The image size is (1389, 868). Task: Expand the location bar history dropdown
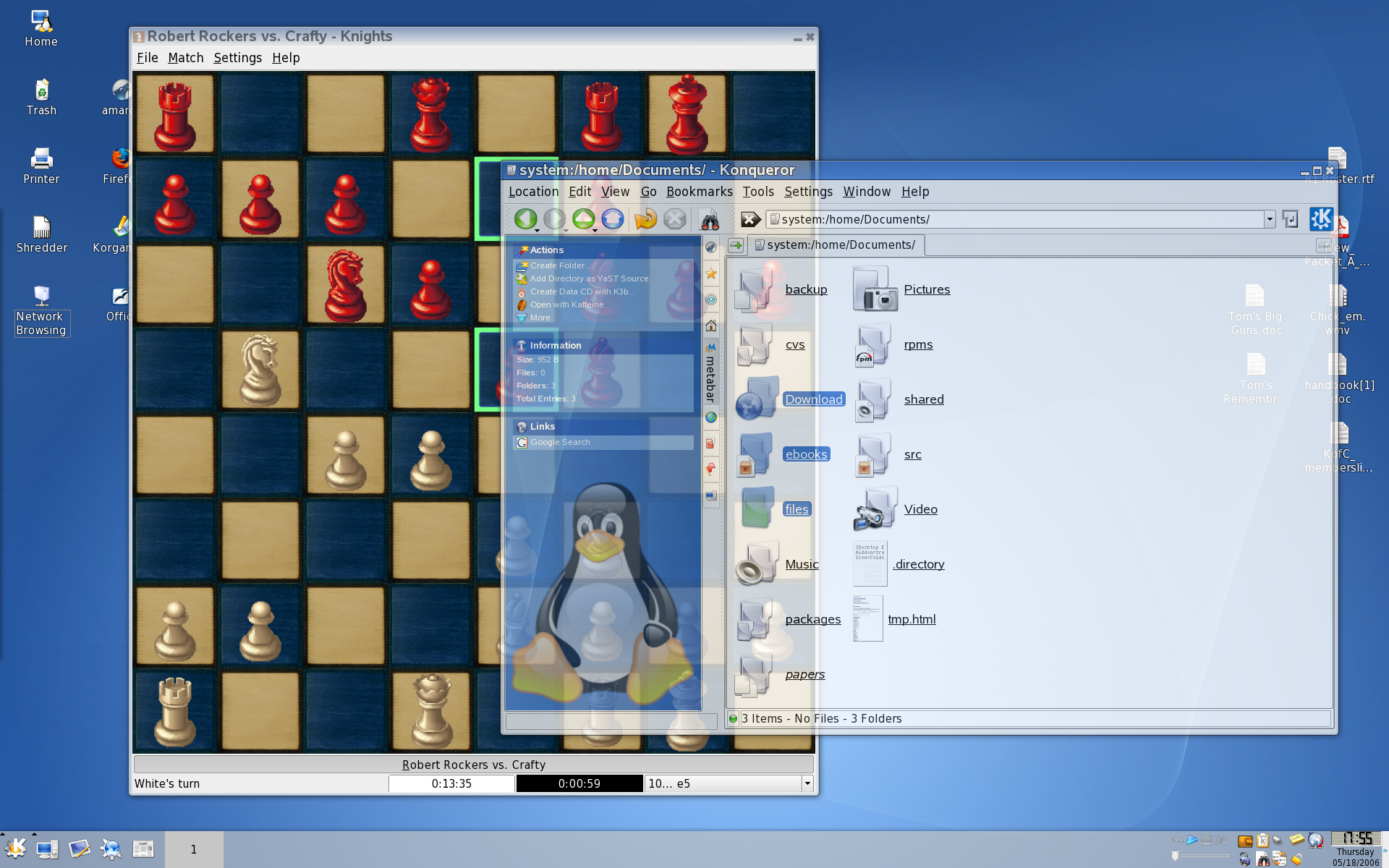1269,219
